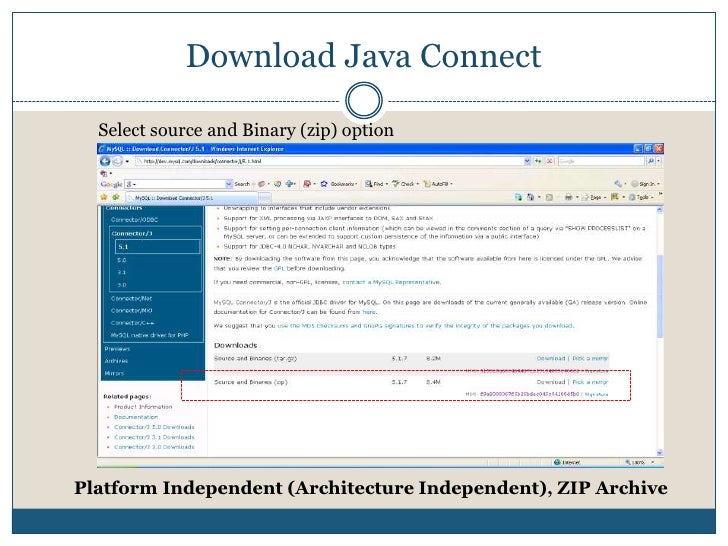Viewport: 728px width, 546px height.
Task: Click the Print icon on IE command bar
Action: [x=568, y=197]
